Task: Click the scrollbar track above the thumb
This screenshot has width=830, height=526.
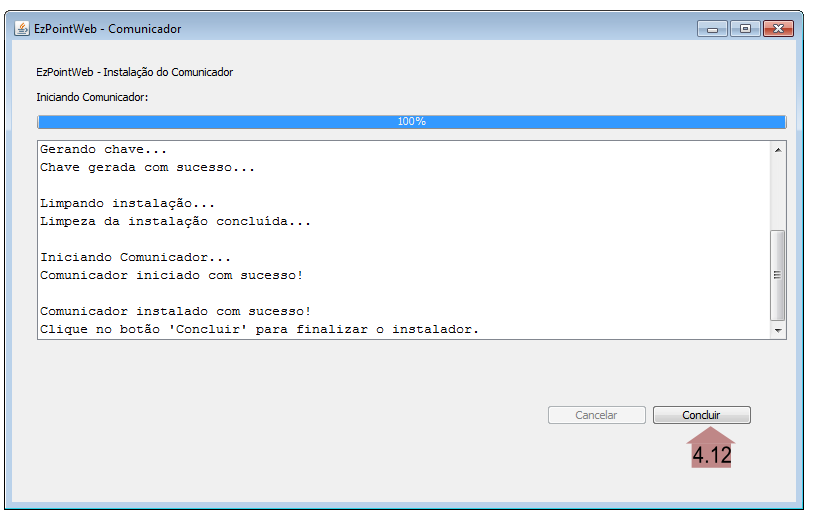Action: [777, 192]
